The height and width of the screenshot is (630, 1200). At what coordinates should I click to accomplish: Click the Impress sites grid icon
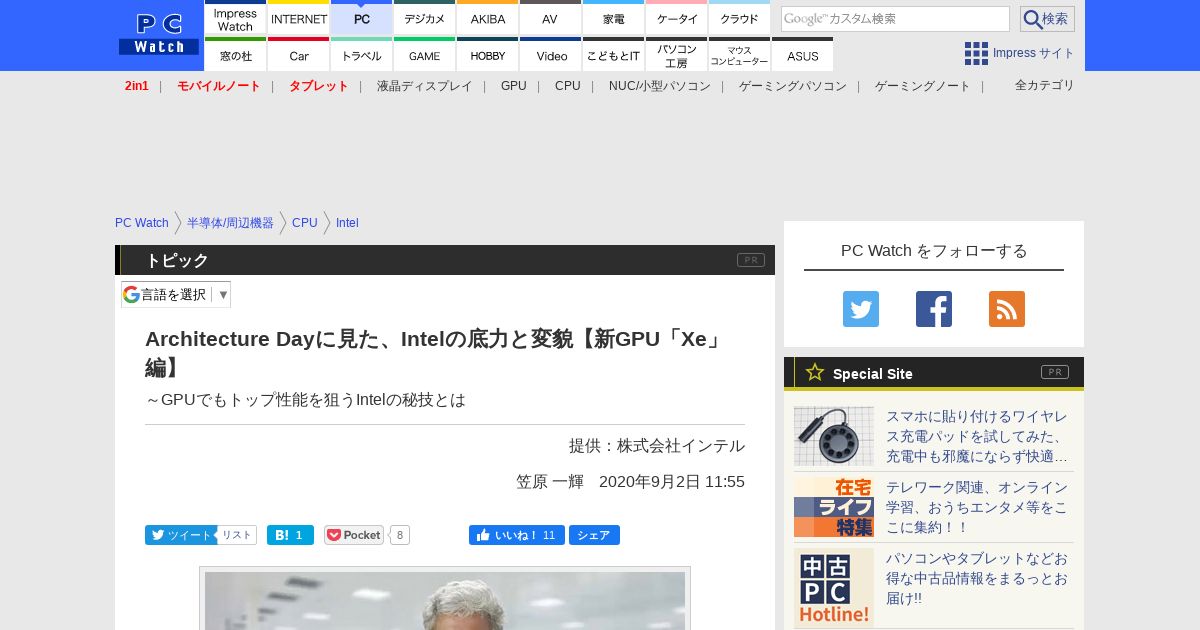(x=976, y=53)
